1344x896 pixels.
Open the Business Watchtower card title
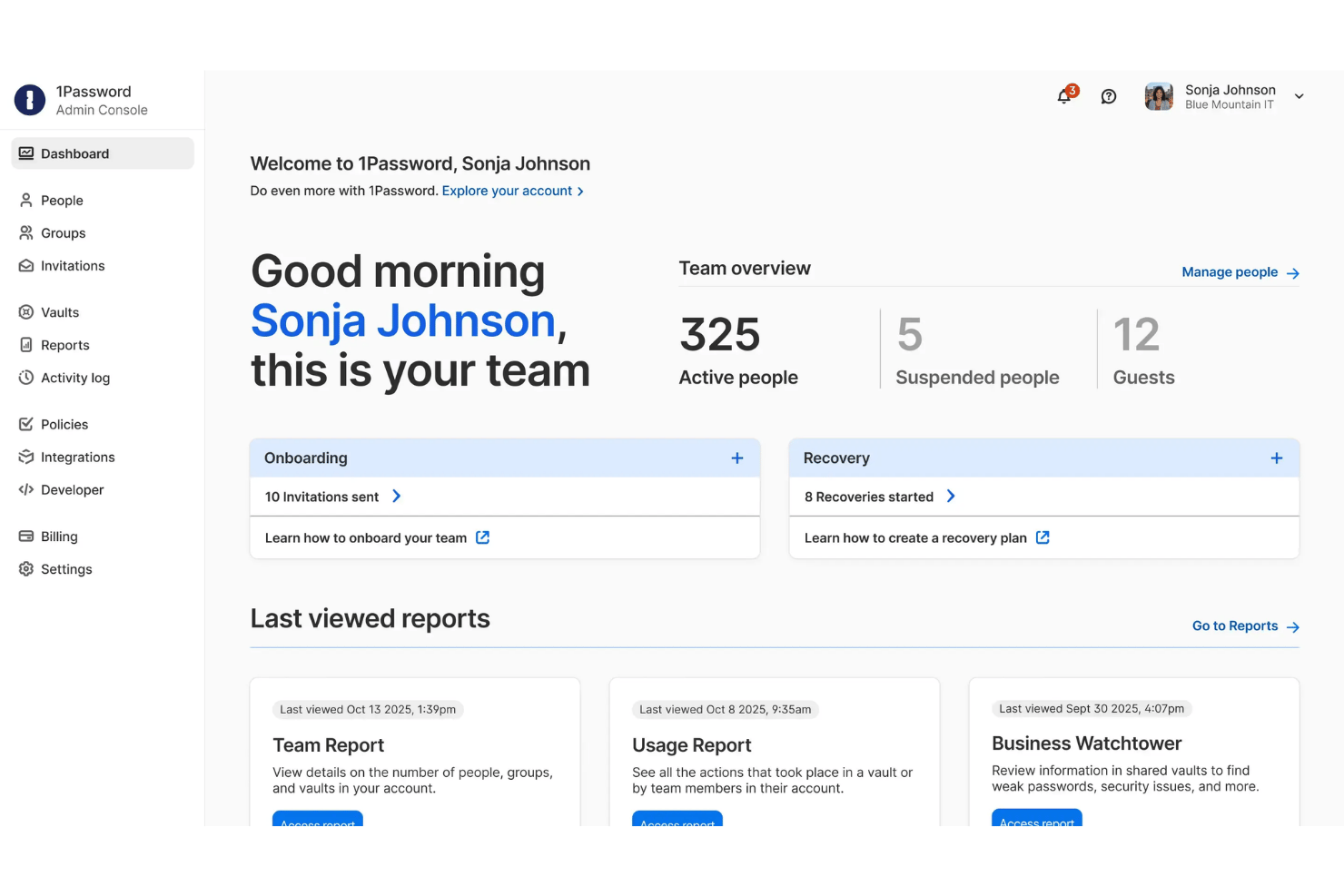click(x=1087, y=743)
